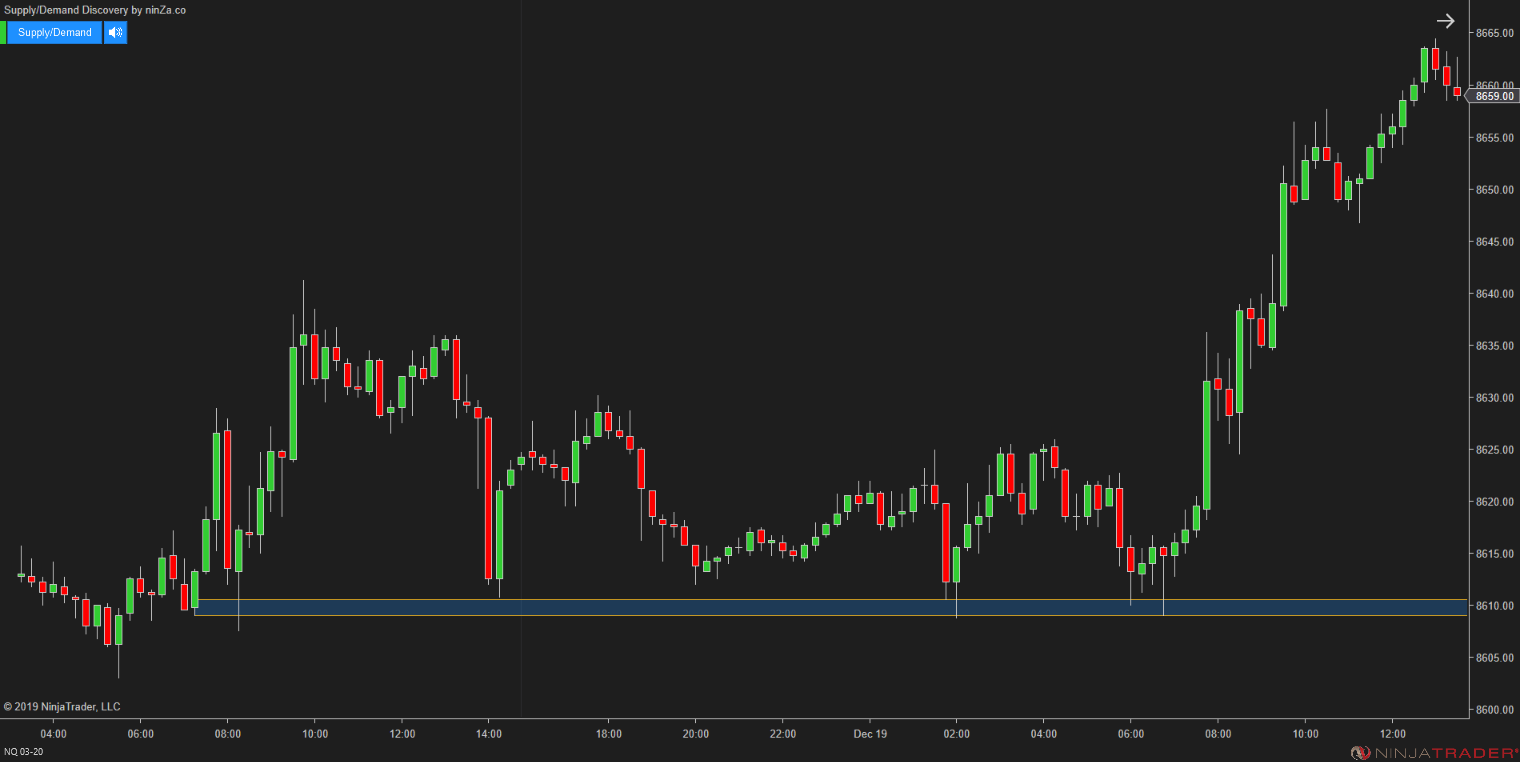Select the blue Supply/Demand indicator button
The image size is (1520, 762).
[53, 32]
